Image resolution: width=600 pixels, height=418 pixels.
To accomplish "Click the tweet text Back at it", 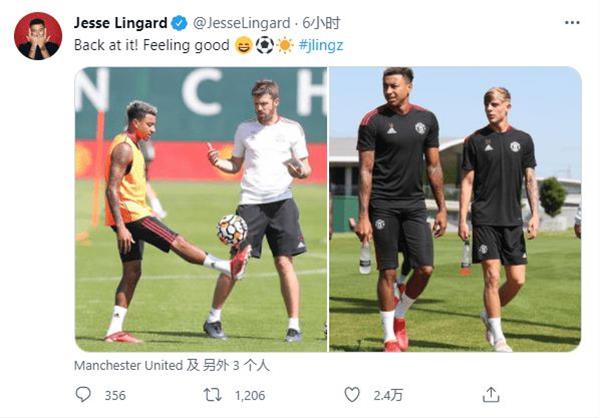I will [x=152, y=45].
